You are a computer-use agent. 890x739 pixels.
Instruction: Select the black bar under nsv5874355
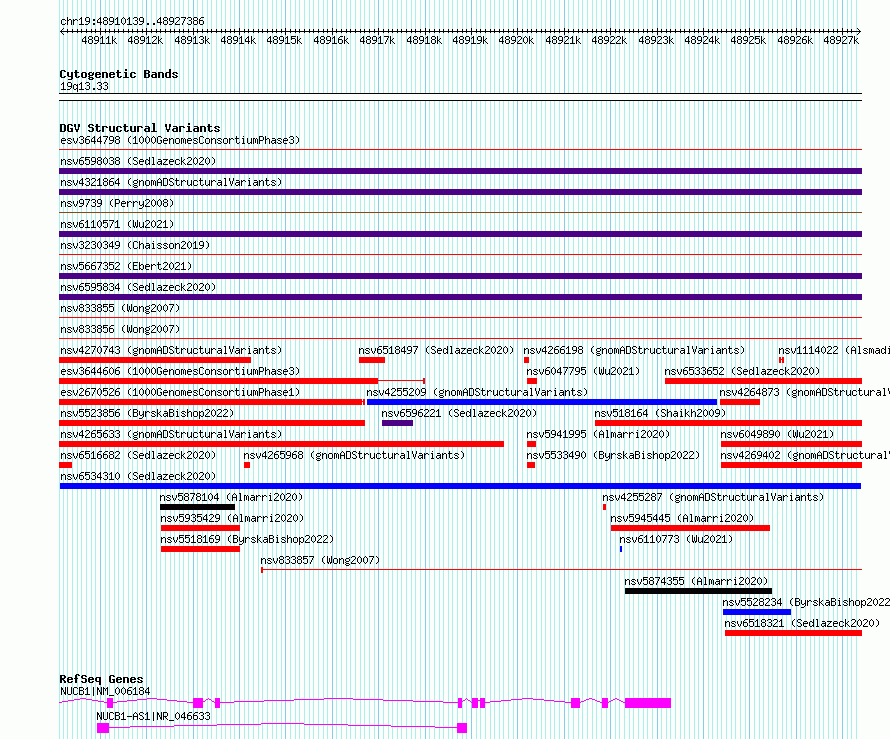click(x=698, y=591)
